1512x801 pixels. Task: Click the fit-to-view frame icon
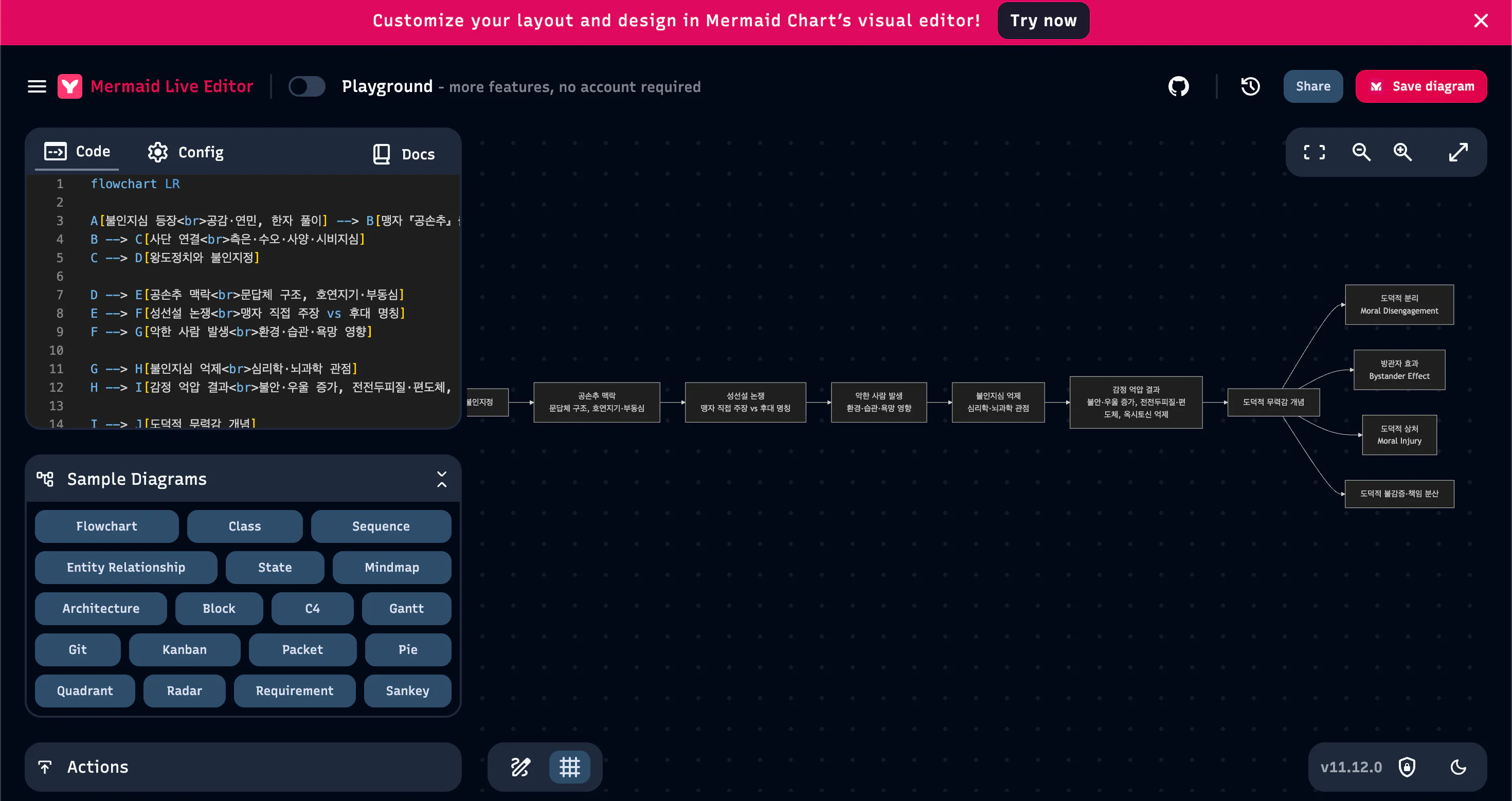(1314, 152)
